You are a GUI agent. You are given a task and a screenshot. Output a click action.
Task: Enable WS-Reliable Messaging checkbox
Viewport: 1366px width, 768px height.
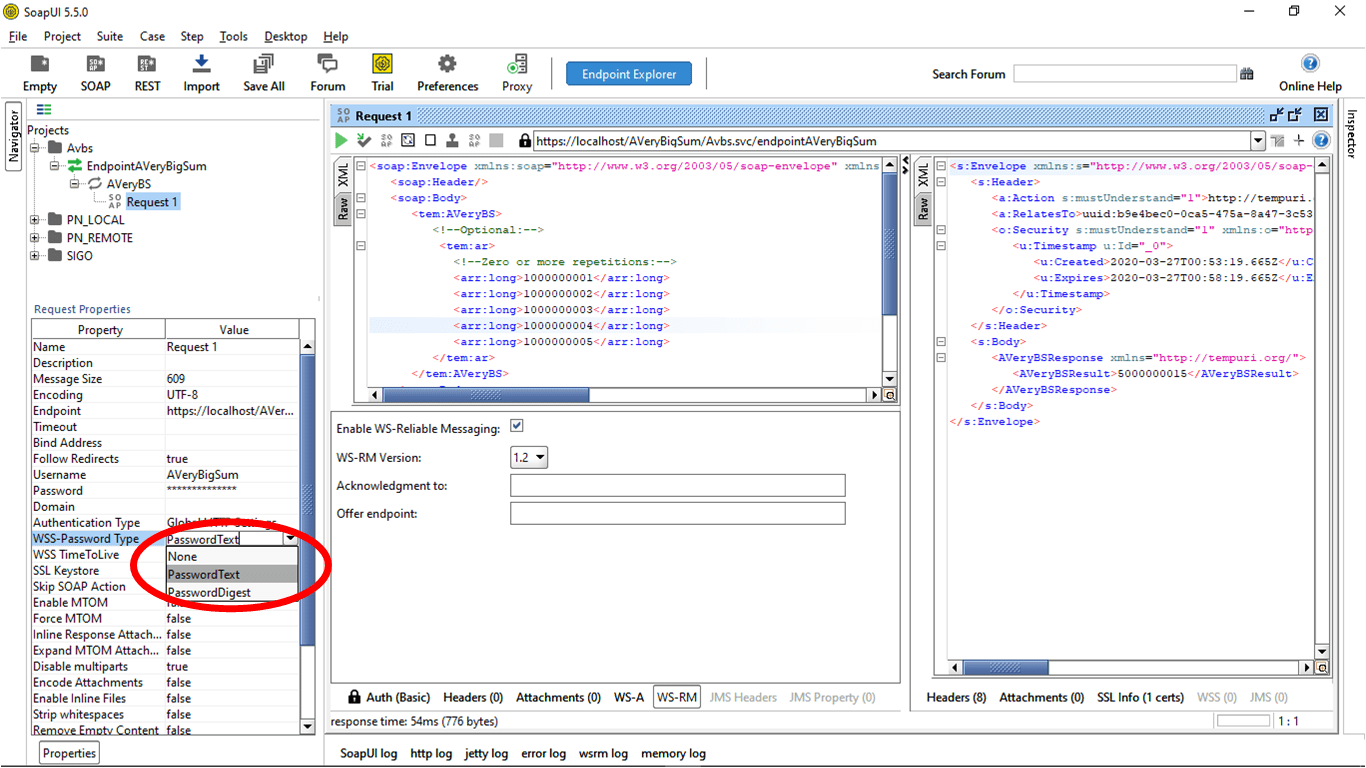(517, 424)
